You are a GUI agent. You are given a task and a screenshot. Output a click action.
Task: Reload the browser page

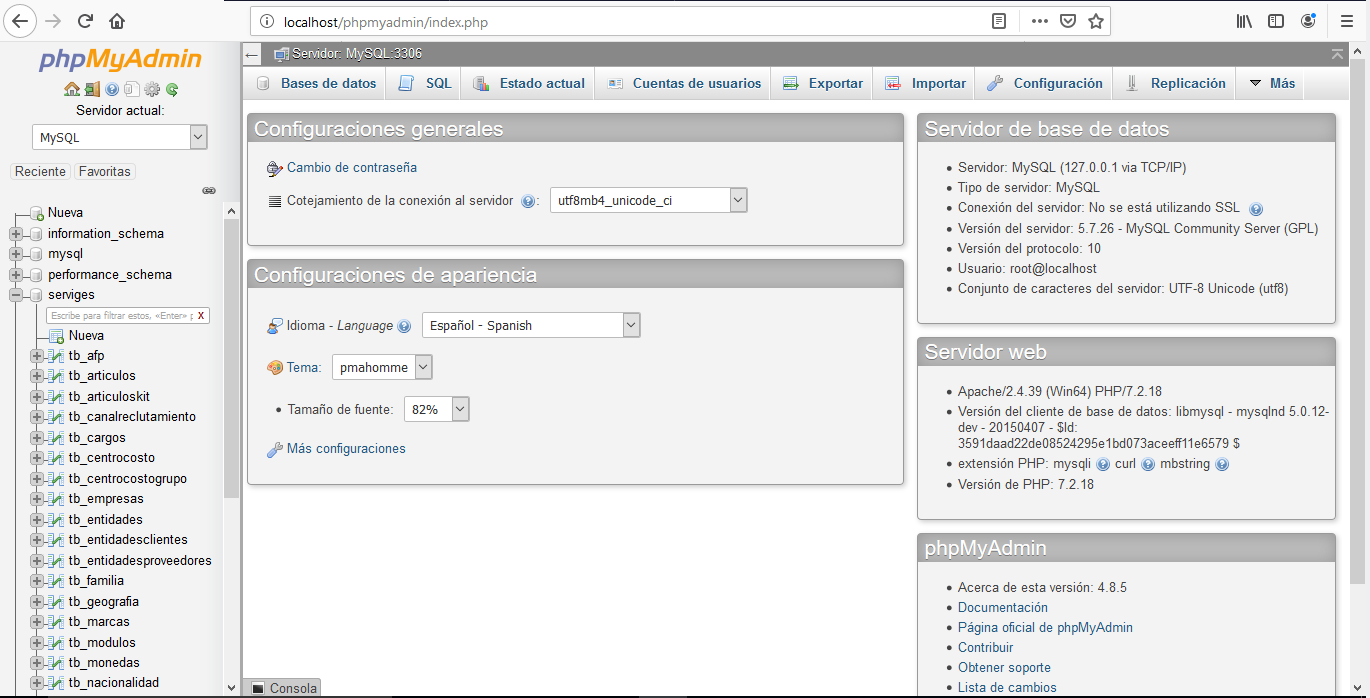pos(85,20)
